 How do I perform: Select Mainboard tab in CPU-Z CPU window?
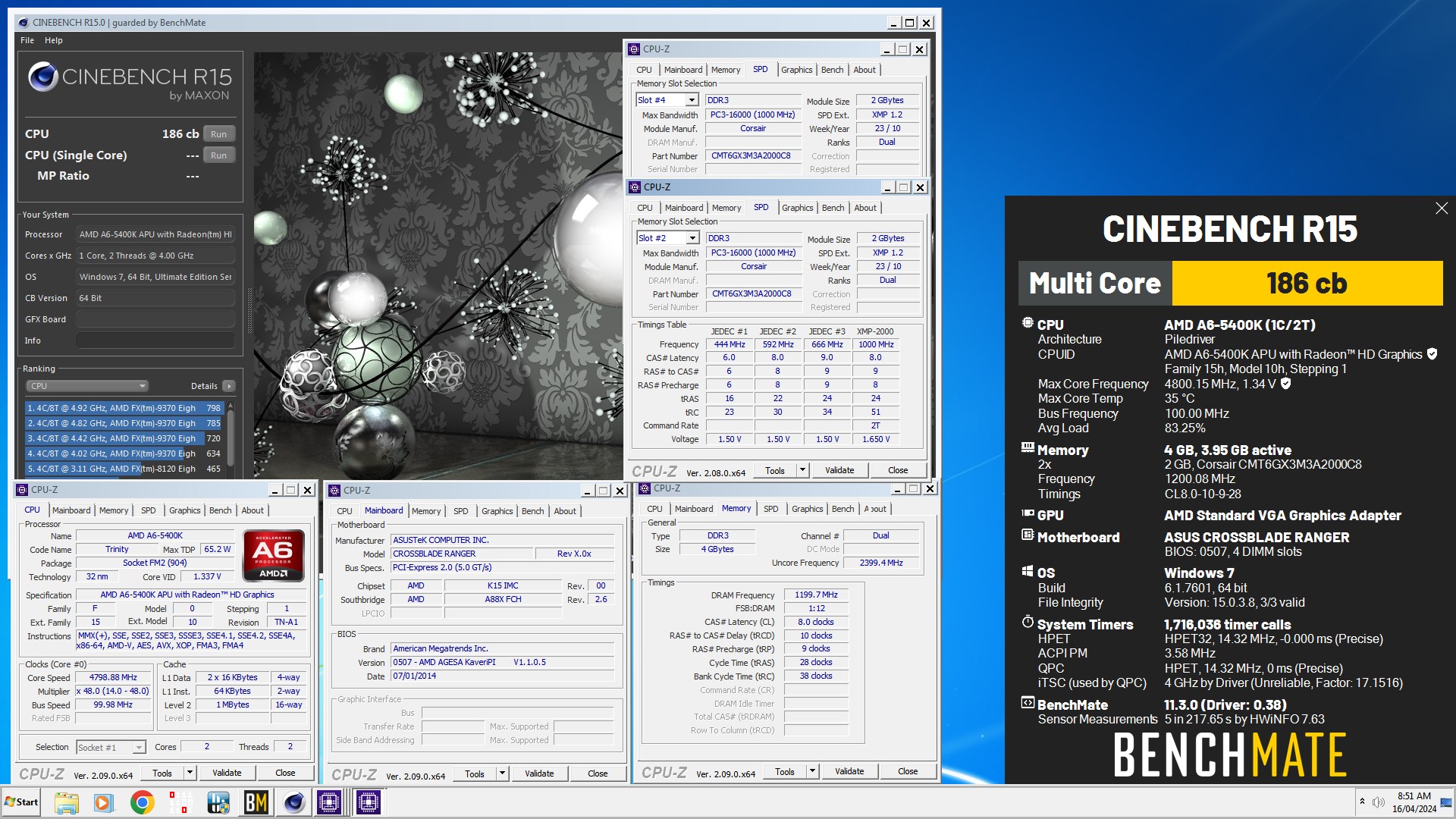(x=71, y=510)
